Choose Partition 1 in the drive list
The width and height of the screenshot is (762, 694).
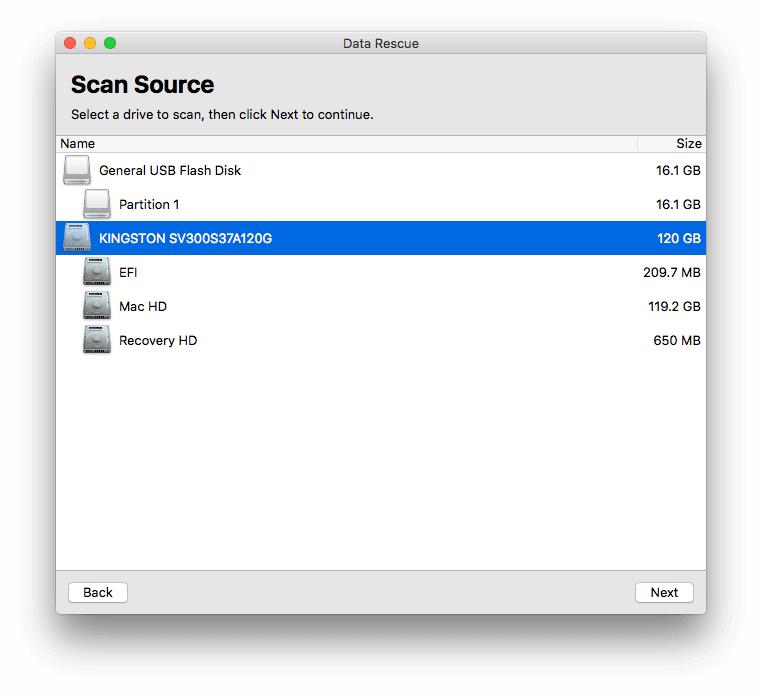tap(149, 205)
